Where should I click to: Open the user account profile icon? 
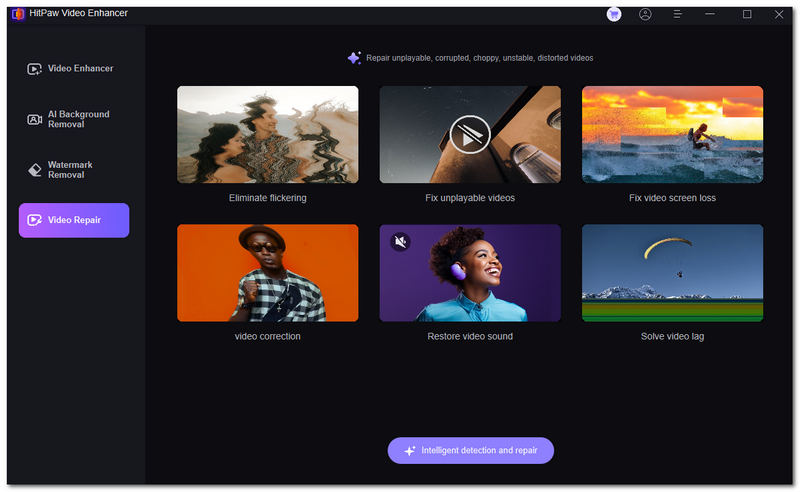click(645, 14)
